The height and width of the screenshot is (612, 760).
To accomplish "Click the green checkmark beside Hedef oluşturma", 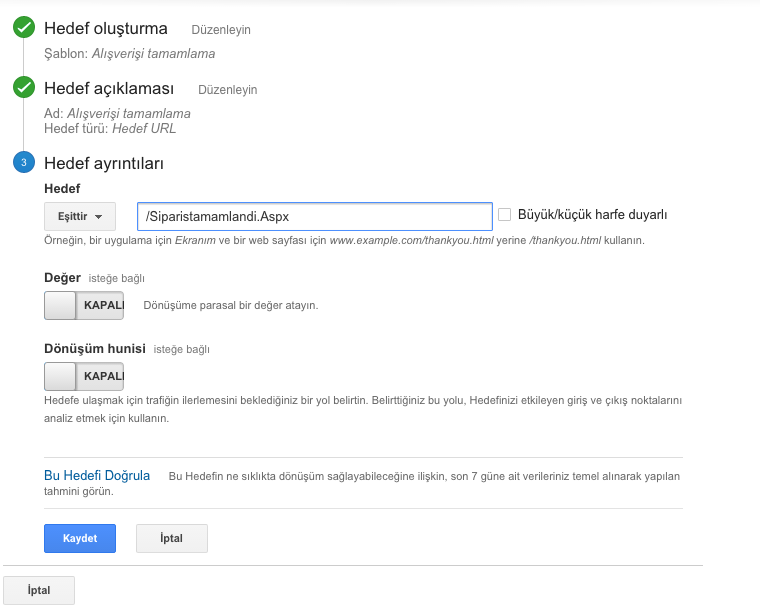I will point(24,27).
